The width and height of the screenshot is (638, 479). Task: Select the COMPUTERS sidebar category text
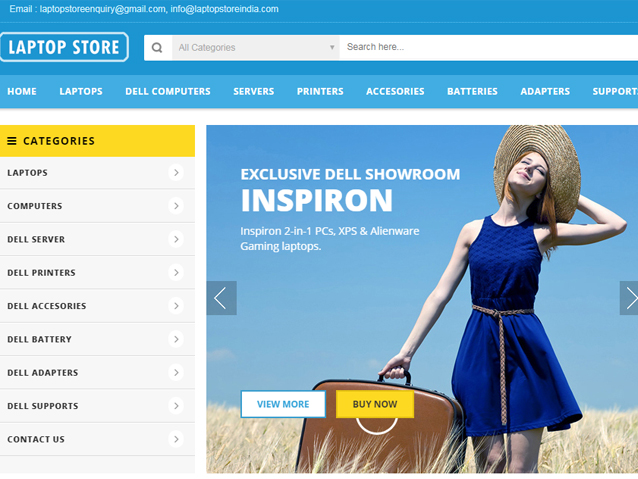(x=35, y=206)
